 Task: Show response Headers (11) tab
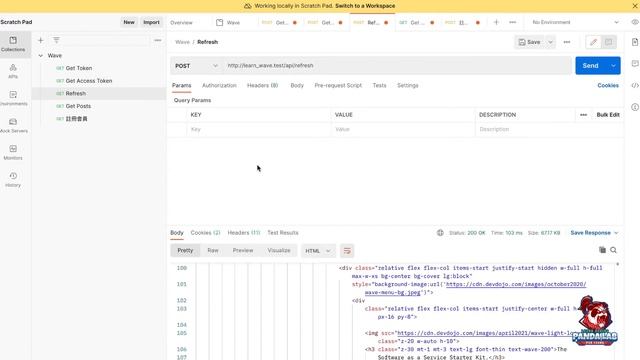(244, 233)
